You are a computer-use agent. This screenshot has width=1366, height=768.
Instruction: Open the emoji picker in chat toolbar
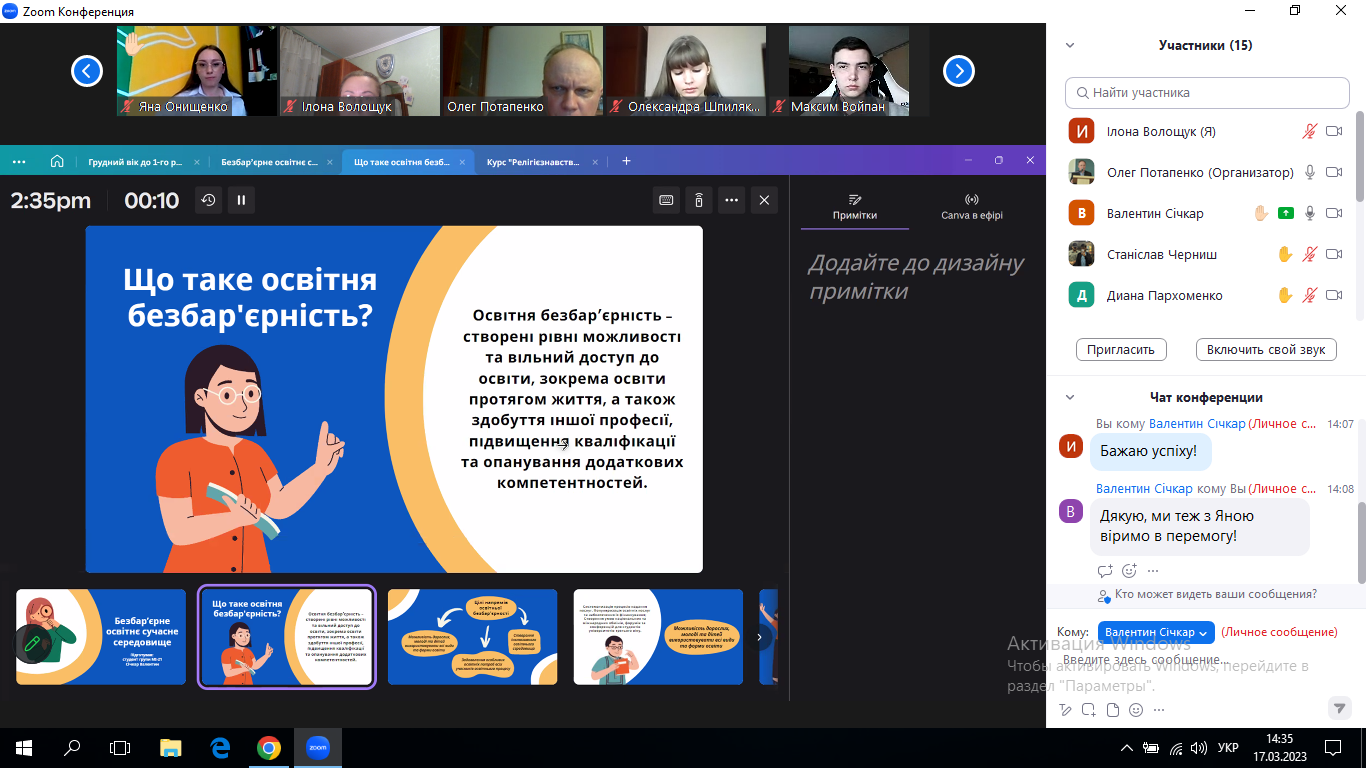(x=1136, y=710)
